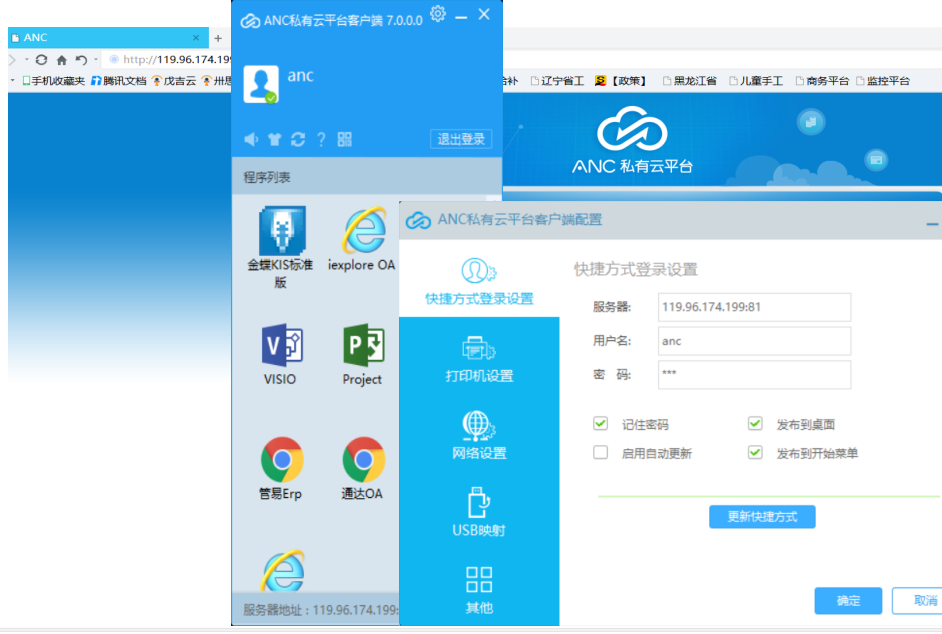Viewport: 942px width, 634px height.
Task: Confirm settings with 确定 button
Action: pyautogui.click(x=848, y=600)
